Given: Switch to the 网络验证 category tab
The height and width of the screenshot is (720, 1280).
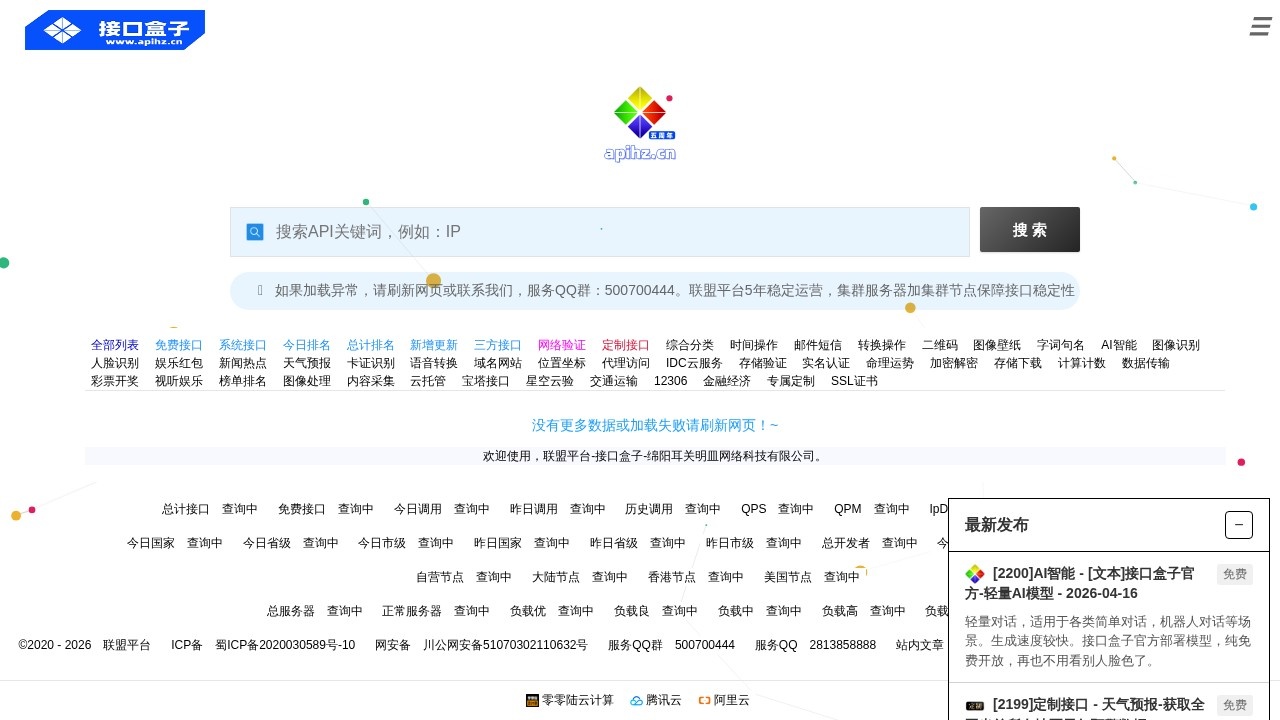Looking at the screenshot, I should [561, 345].
